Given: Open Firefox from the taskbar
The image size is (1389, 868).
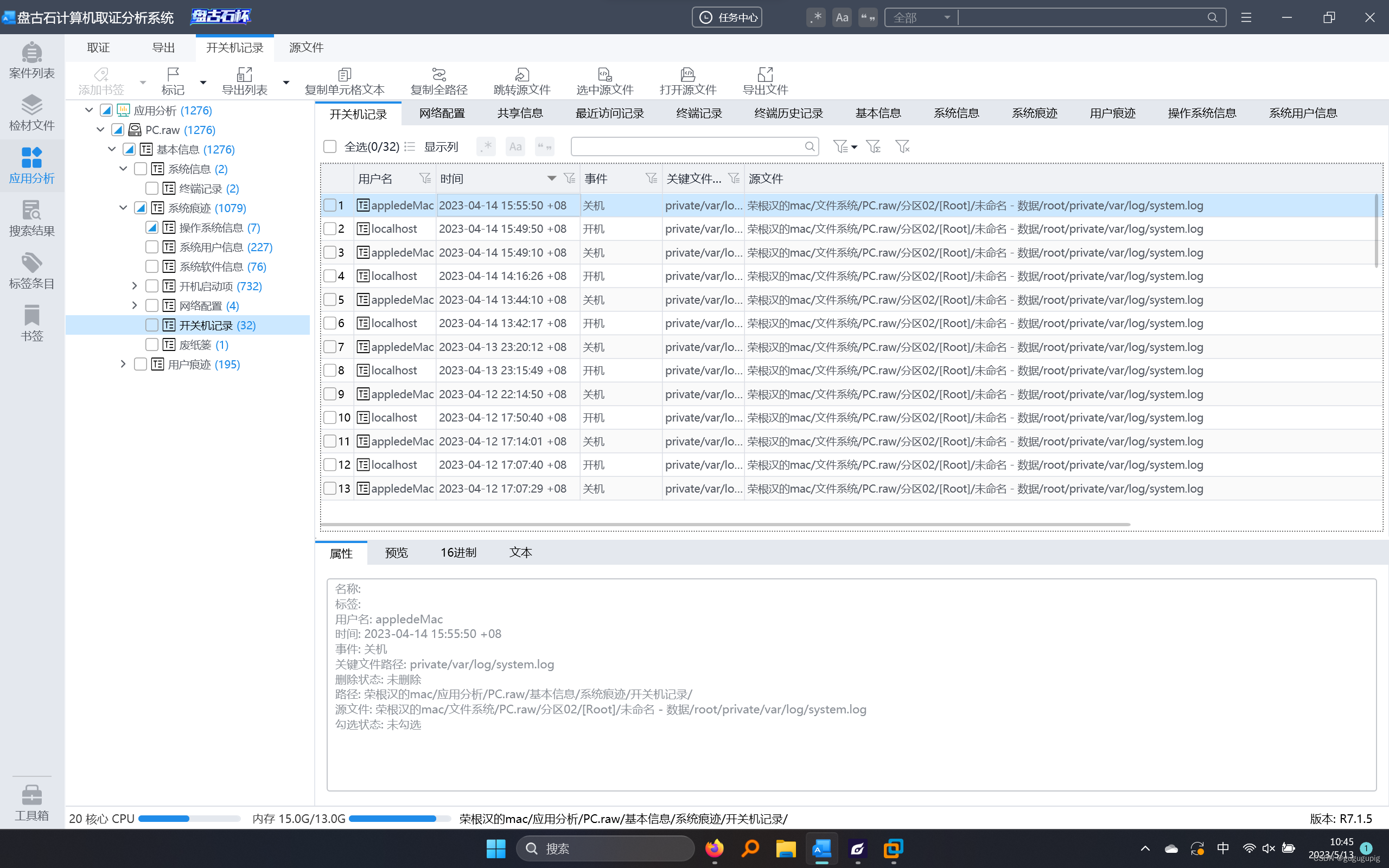Looking at the screenshot, I should 714,848.
